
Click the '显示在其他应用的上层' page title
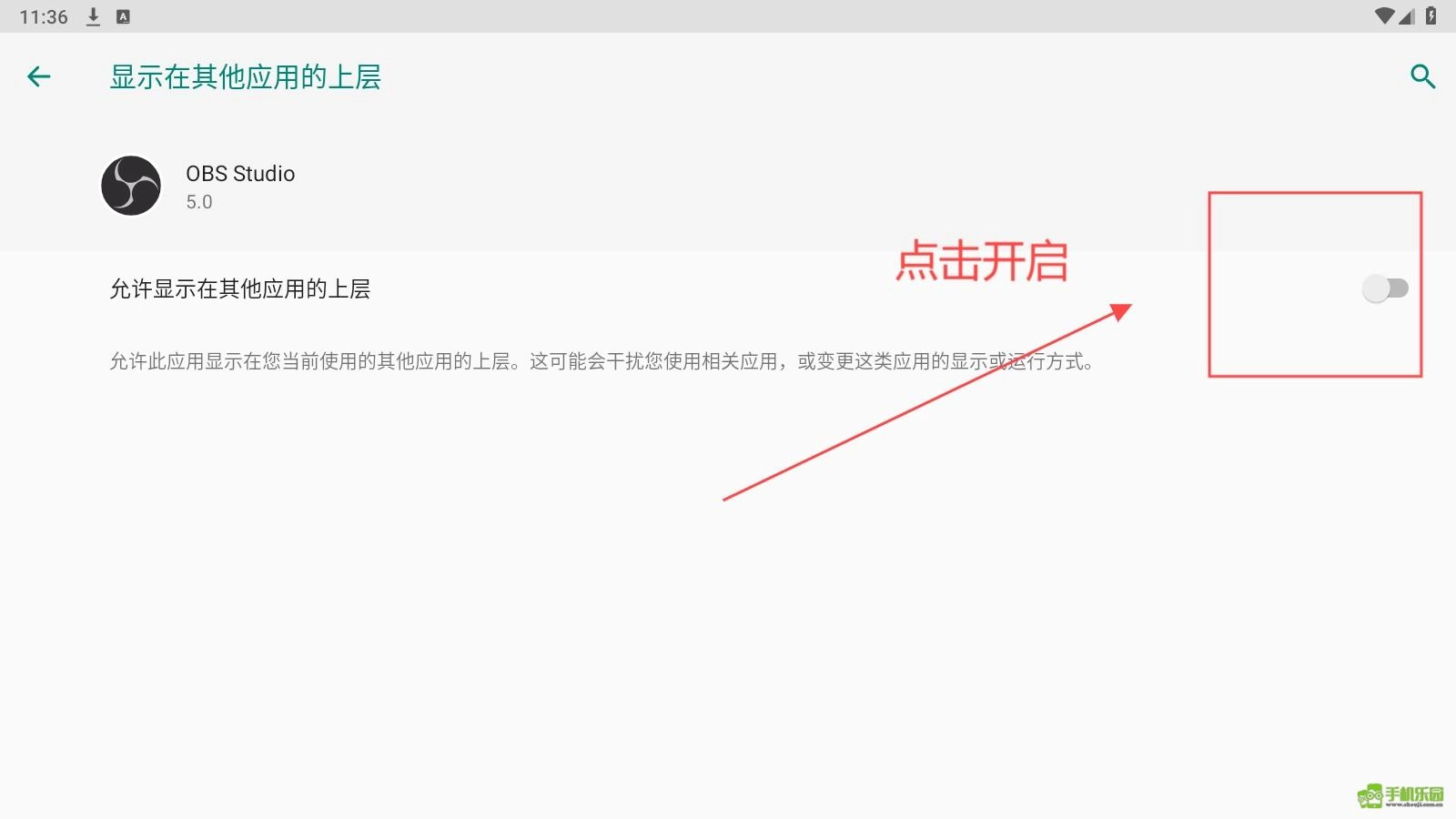tap(246, 77)
